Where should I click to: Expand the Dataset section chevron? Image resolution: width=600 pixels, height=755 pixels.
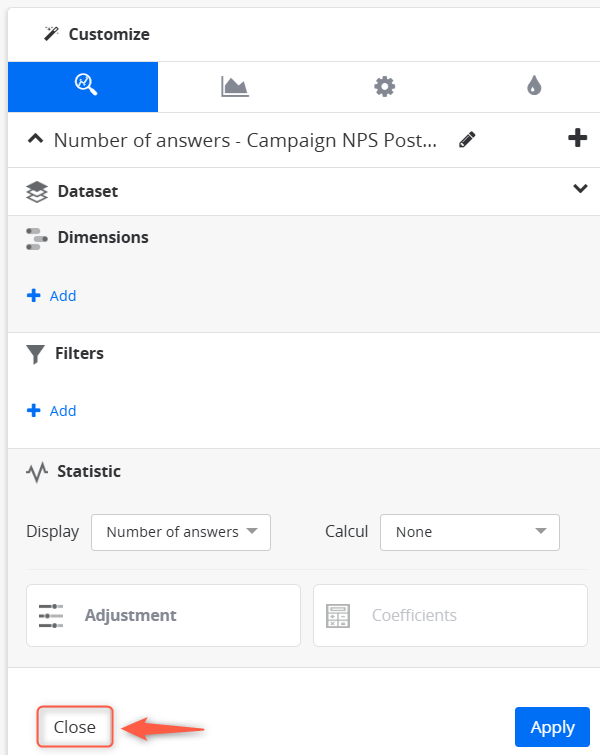(x=580, y=188)
